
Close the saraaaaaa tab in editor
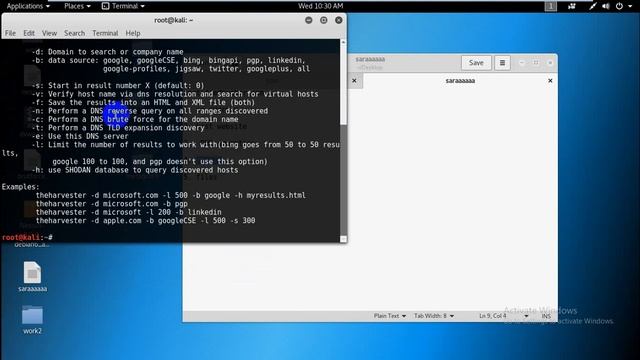[550, 81]
